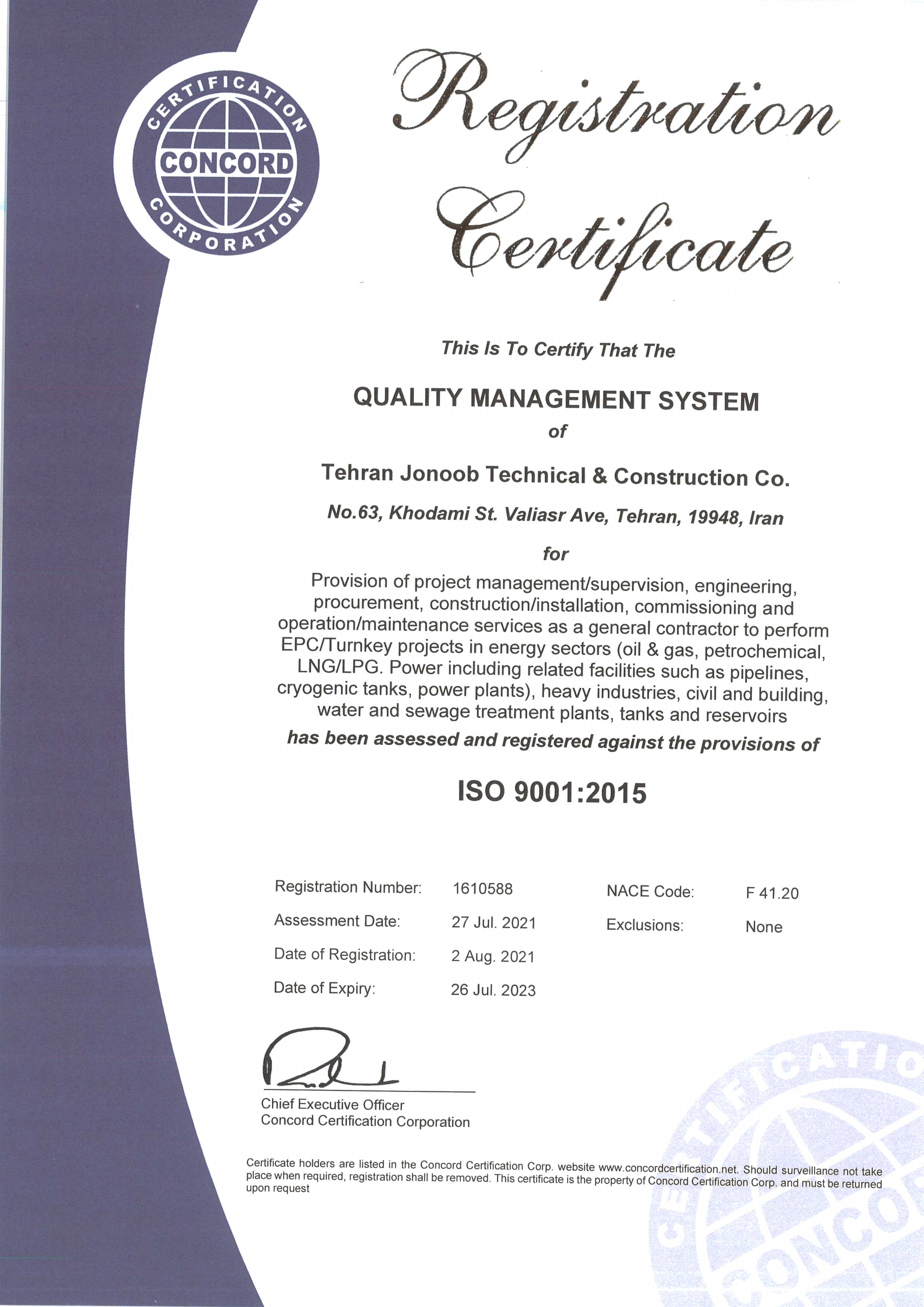924x1307 pixels.
Task: Click the 'ISO 9001:2015' standard text
Action: [552, 792]
